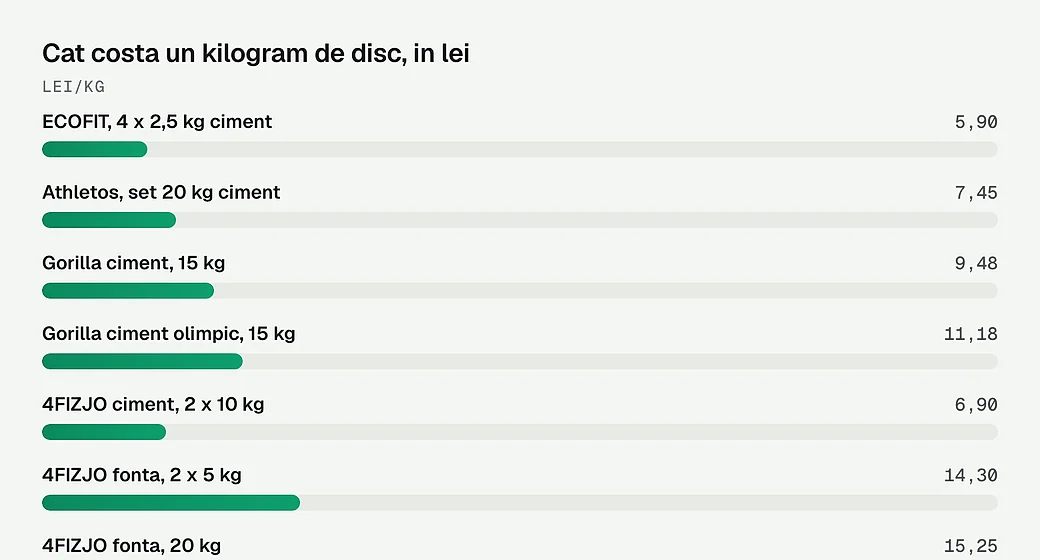This screenshot has width=1040, height=560.
Task: Click the green Athletos bar
Action: coord(109,220)
